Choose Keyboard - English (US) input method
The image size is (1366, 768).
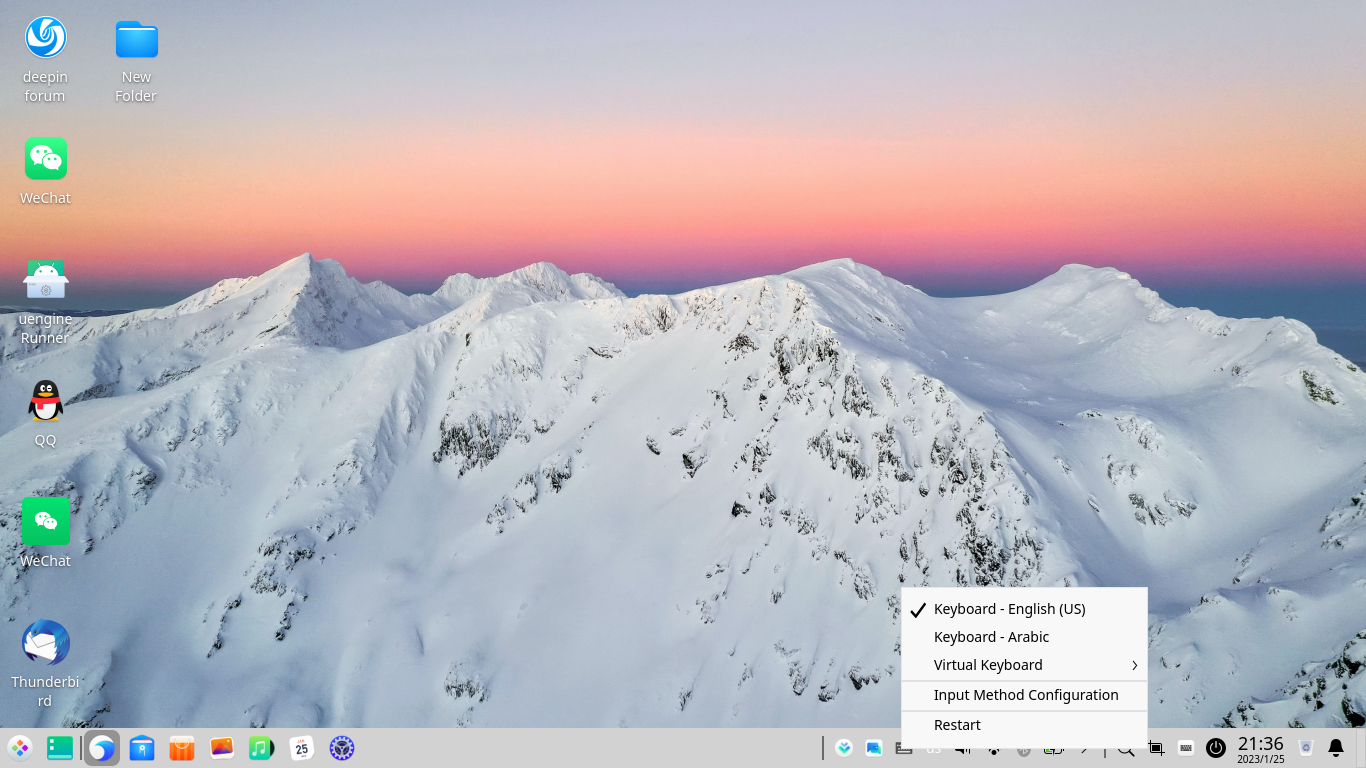click(1024, 609)
